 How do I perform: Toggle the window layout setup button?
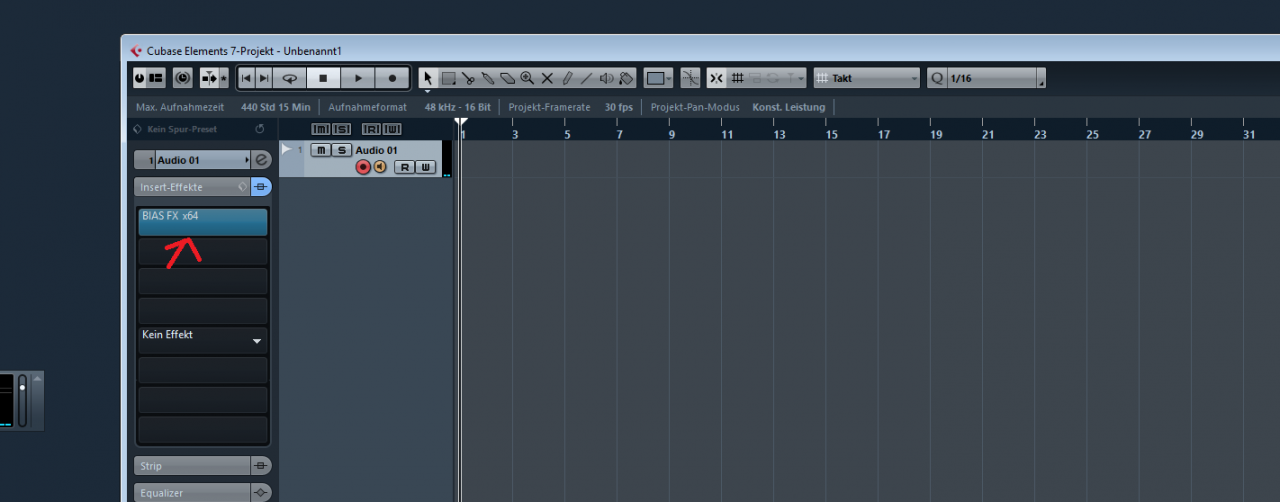pyautogui.click(x=157, y=78)
